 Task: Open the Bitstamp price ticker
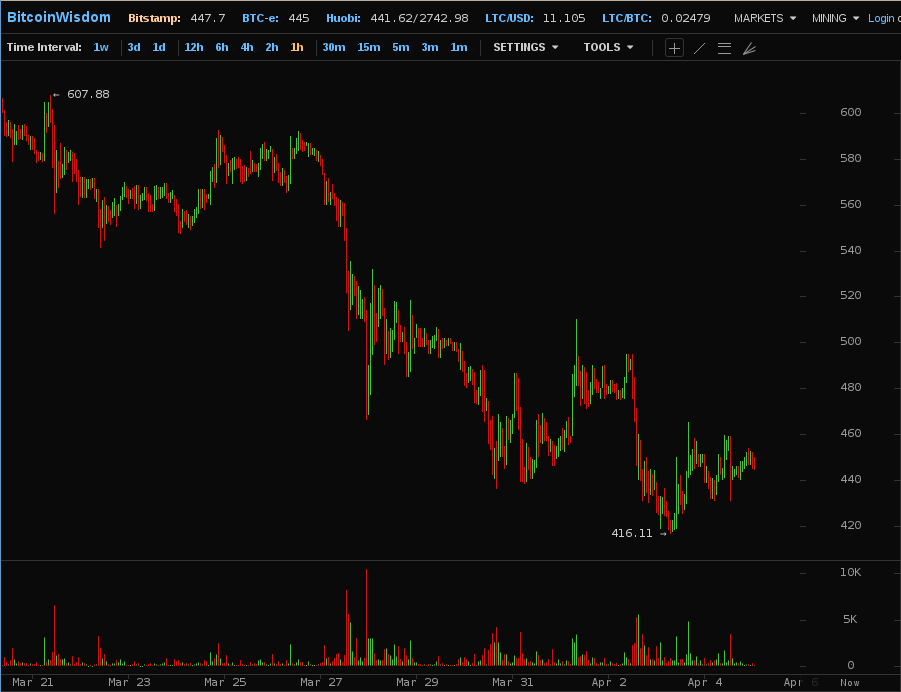(x=176, y=18)
